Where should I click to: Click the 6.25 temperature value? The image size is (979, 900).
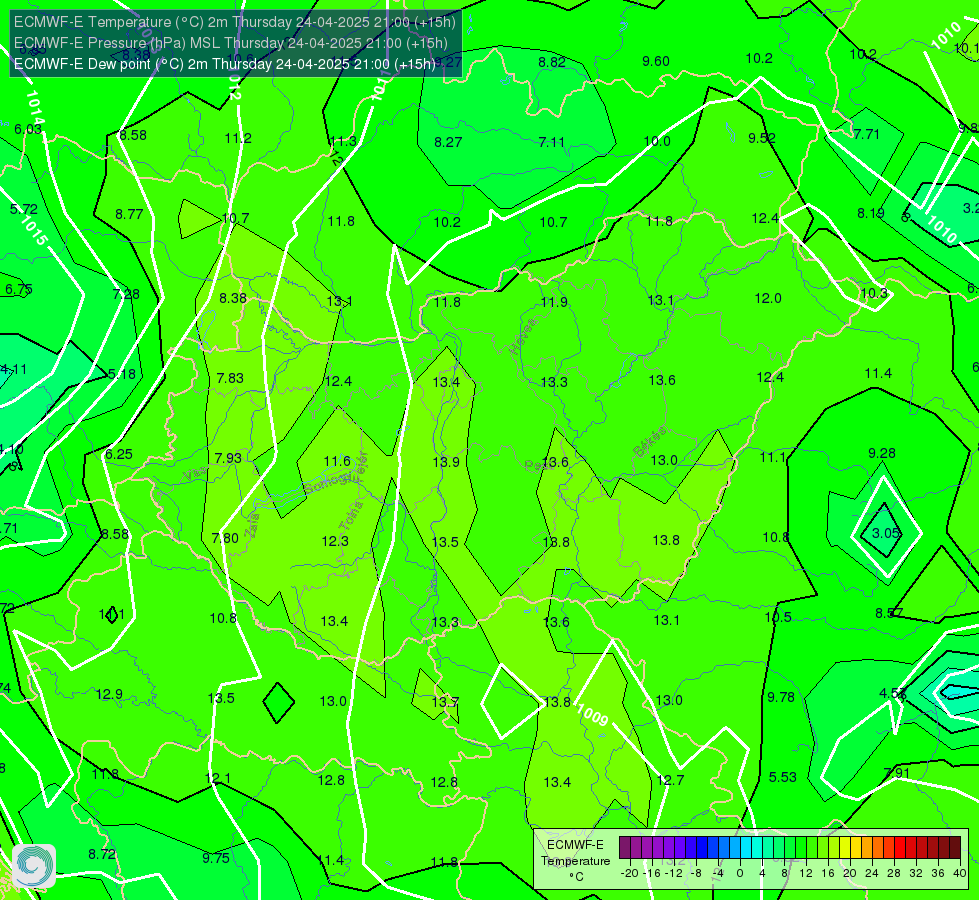(x=119, y=454)
